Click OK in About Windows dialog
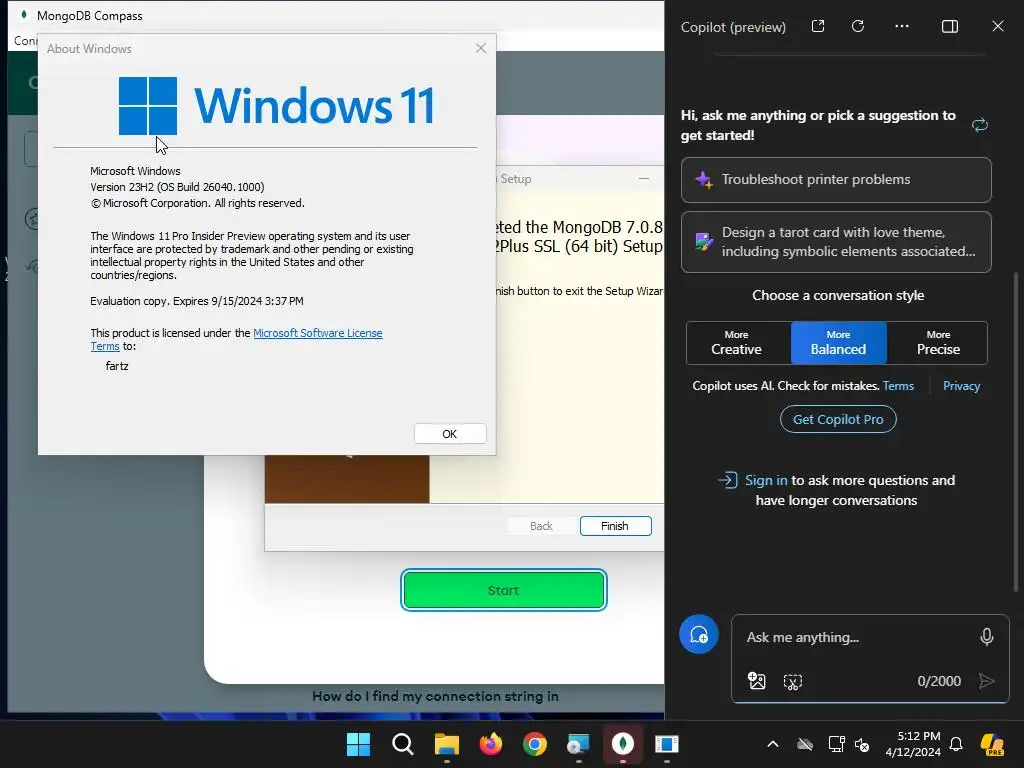The width and height of the screenshot is (1024, 768). [450, 434]
